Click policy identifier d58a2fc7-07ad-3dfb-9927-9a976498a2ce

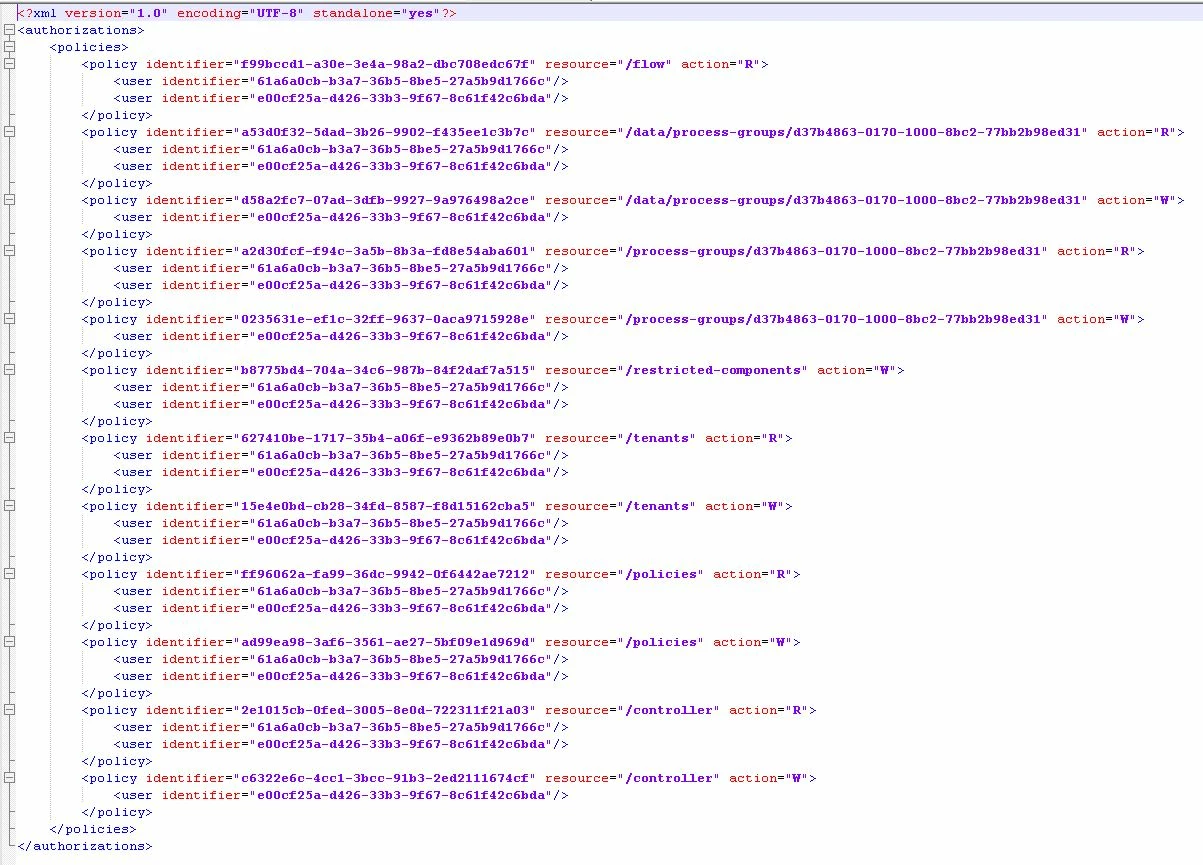[x=385, y=200]
